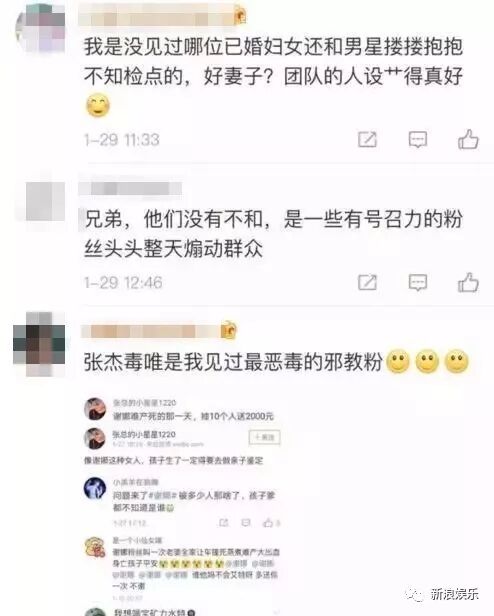Open the blurred orange username of third commenter
This screenshot has width=494, height=616.
click(x=151, y=331)
